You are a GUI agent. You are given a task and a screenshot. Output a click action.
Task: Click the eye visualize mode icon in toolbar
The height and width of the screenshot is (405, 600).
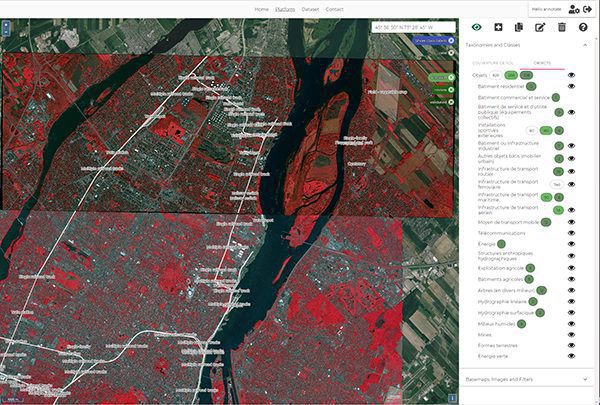point(476,27)
